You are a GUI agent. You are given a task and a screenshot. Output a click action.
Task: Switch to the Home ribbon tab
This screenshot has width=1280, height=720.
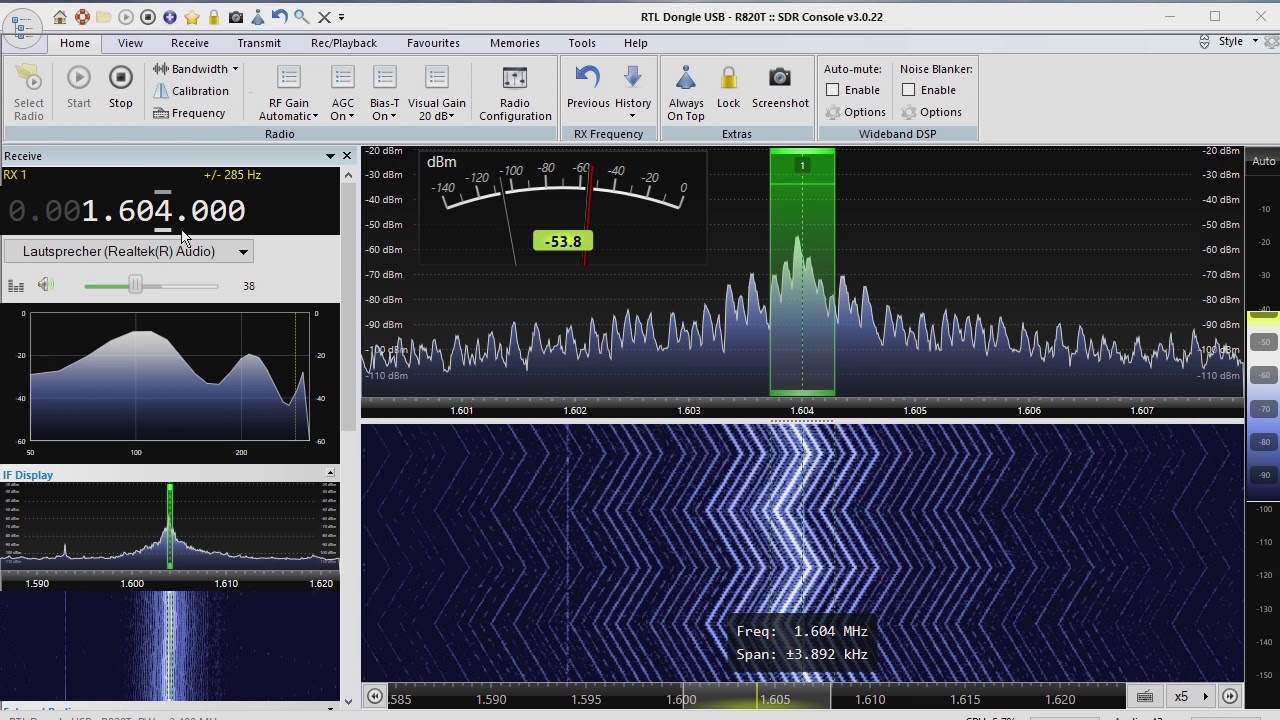[x=74, y=43]
